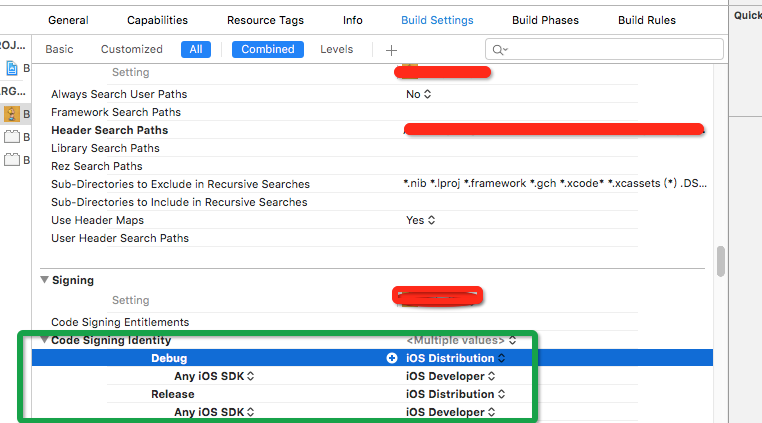Select the Debug configuration row label
Screen dimensions: 762x423
click(x=169, y=358)
